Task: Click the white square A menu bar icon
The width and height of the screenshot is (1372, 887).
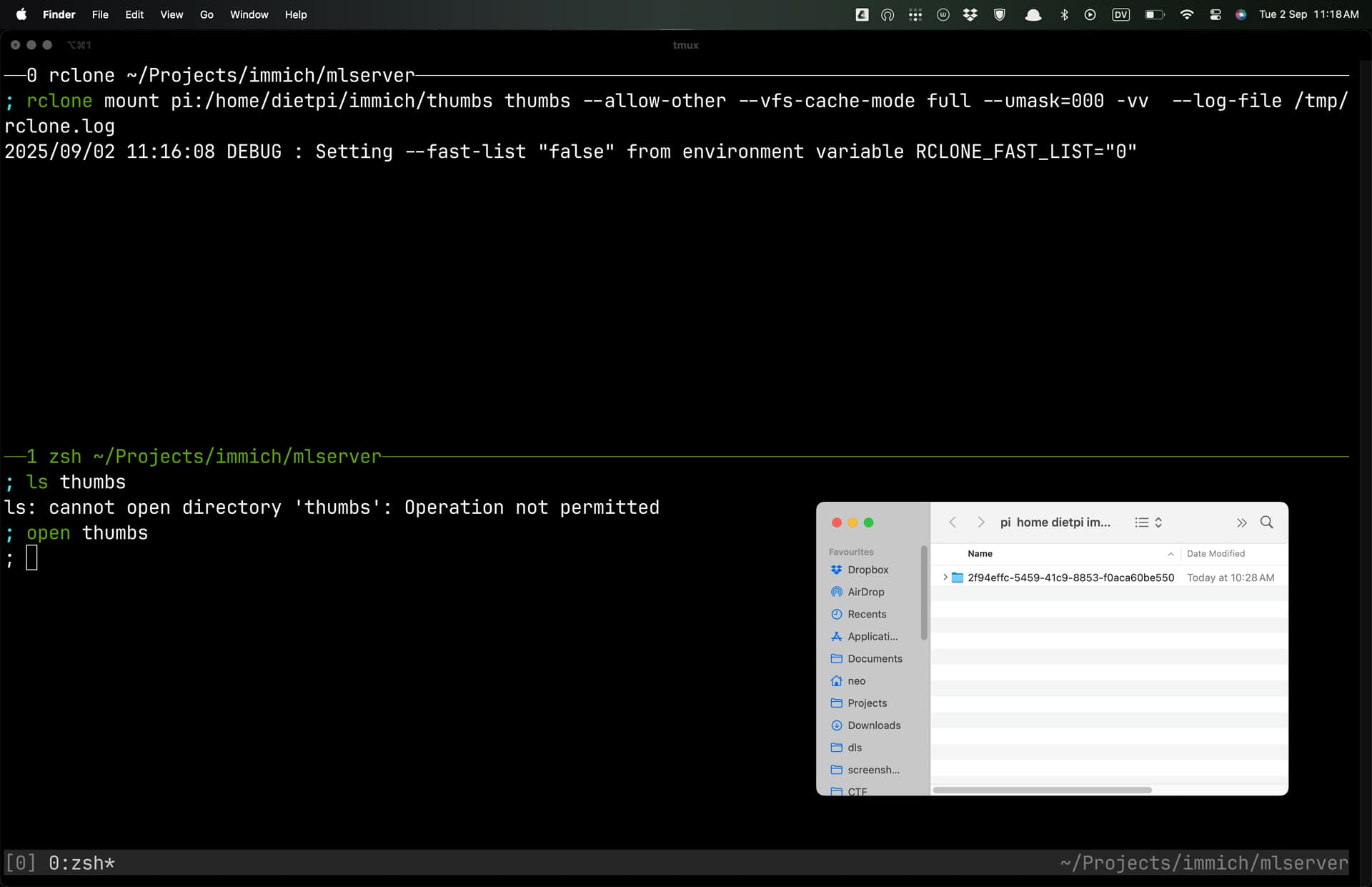Action: pyautogui.click(x=863, y=14)
